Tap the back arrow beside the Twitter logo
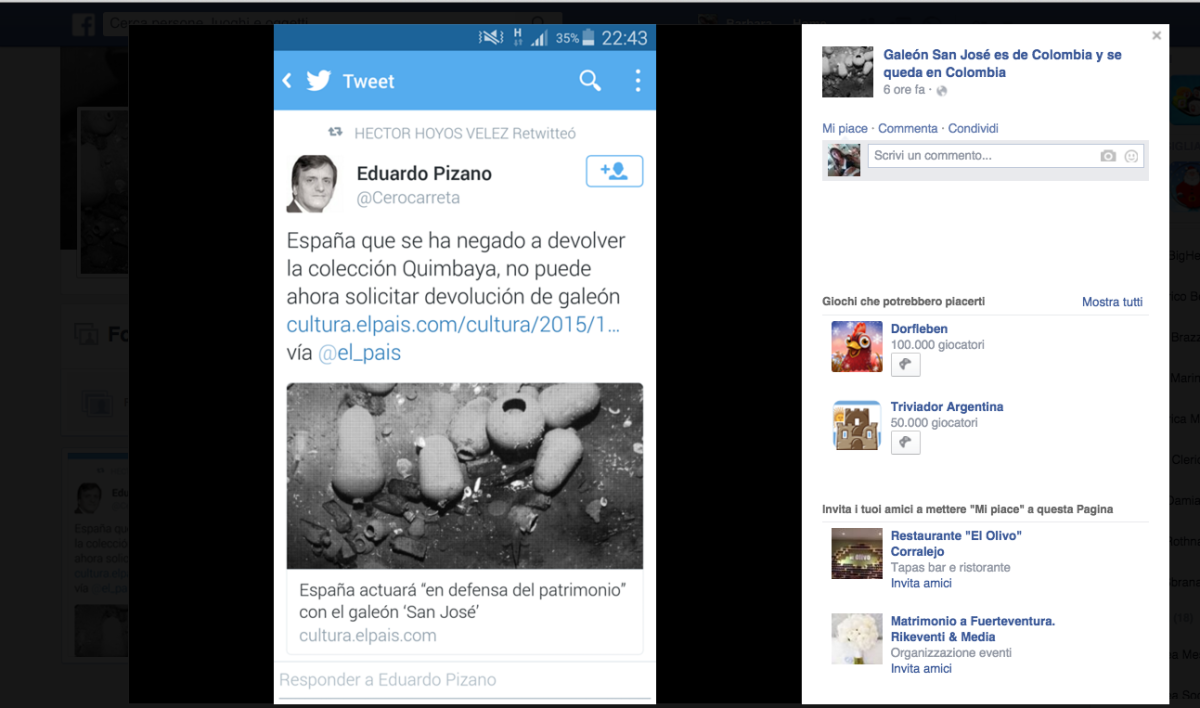This screenshot has width=1200, height=708. click(x=286, y=81)
